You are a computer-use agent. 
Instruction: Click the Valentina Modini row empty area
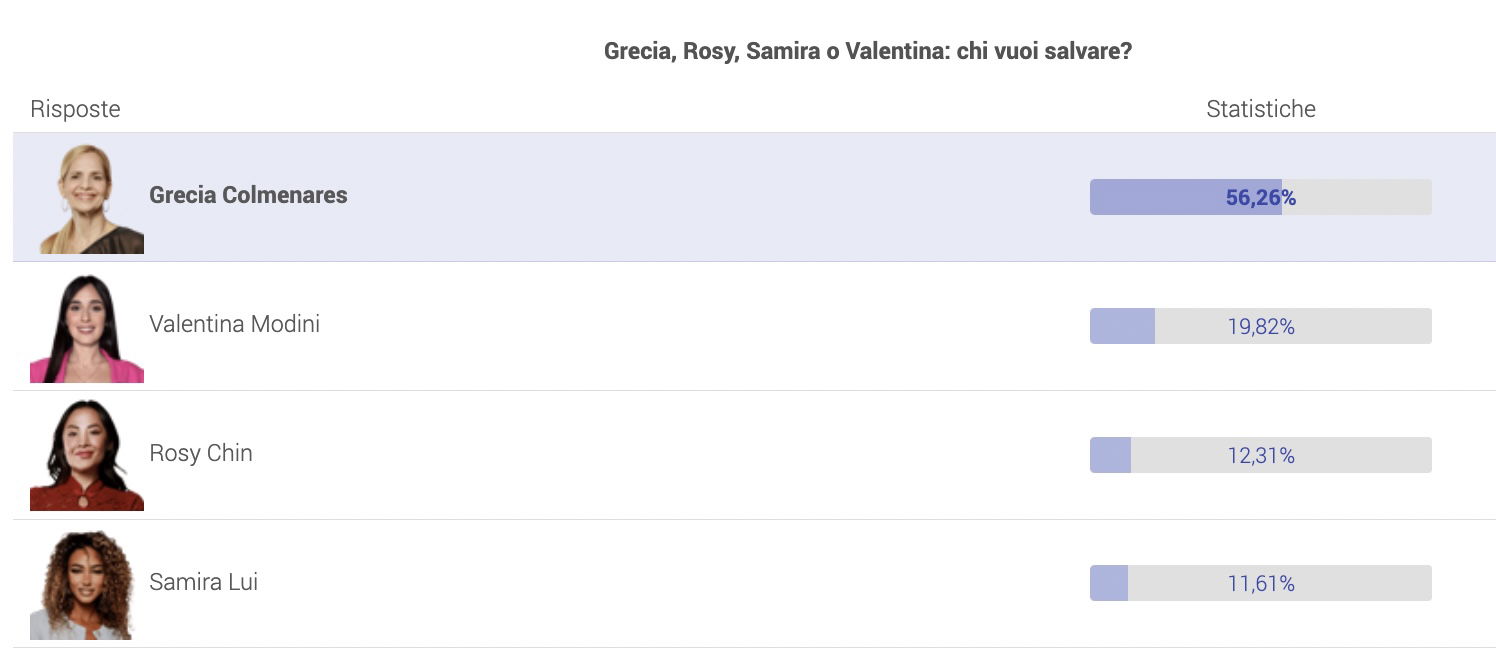click(700, 326)
